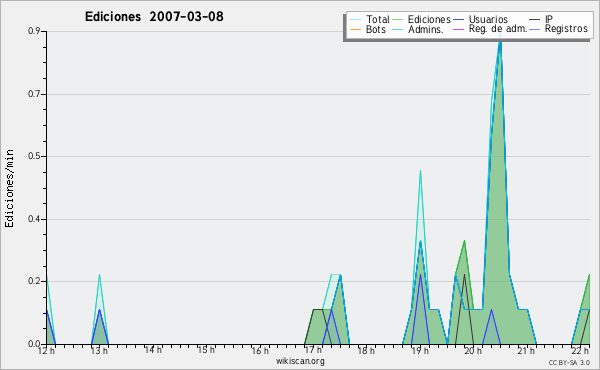Click the Total peak at 19 h
Screen dimensions: 600x370
[420, 171]
